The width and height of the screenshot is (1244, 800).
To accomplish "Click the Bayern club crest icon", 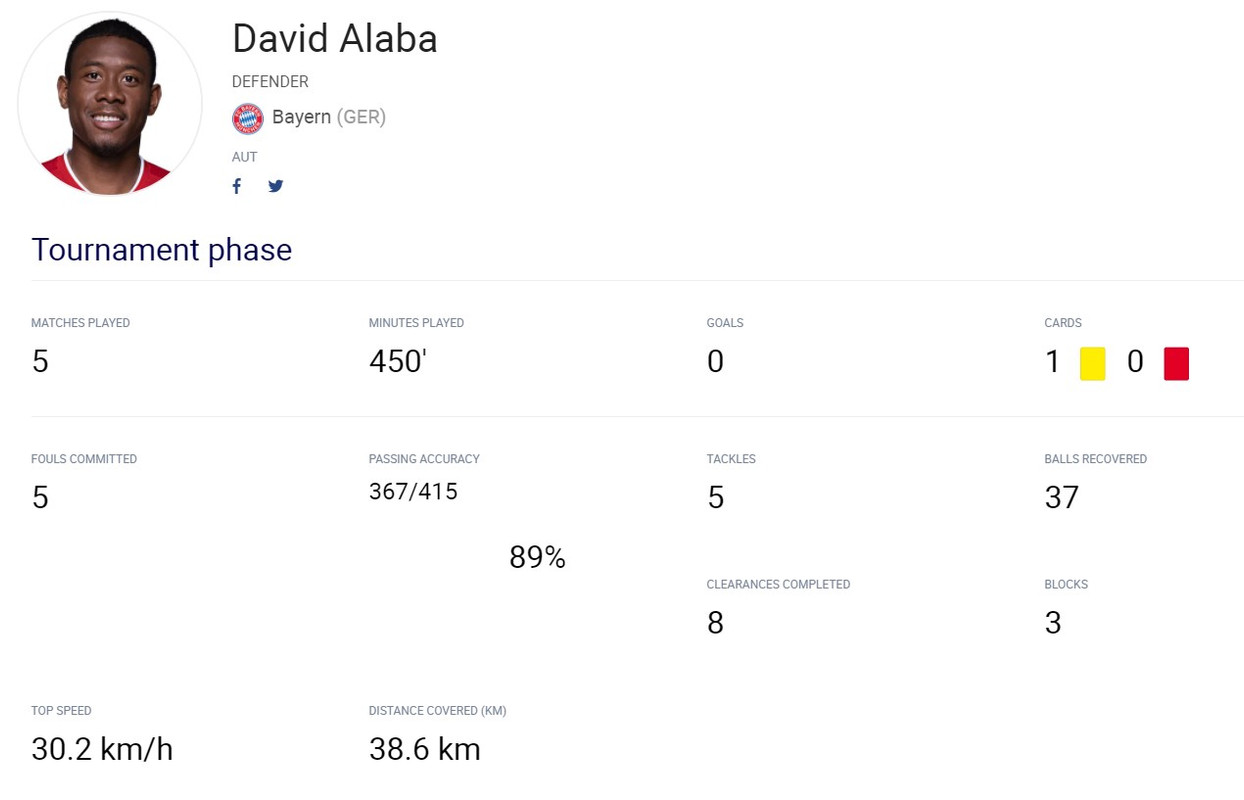I will [248, 118].
